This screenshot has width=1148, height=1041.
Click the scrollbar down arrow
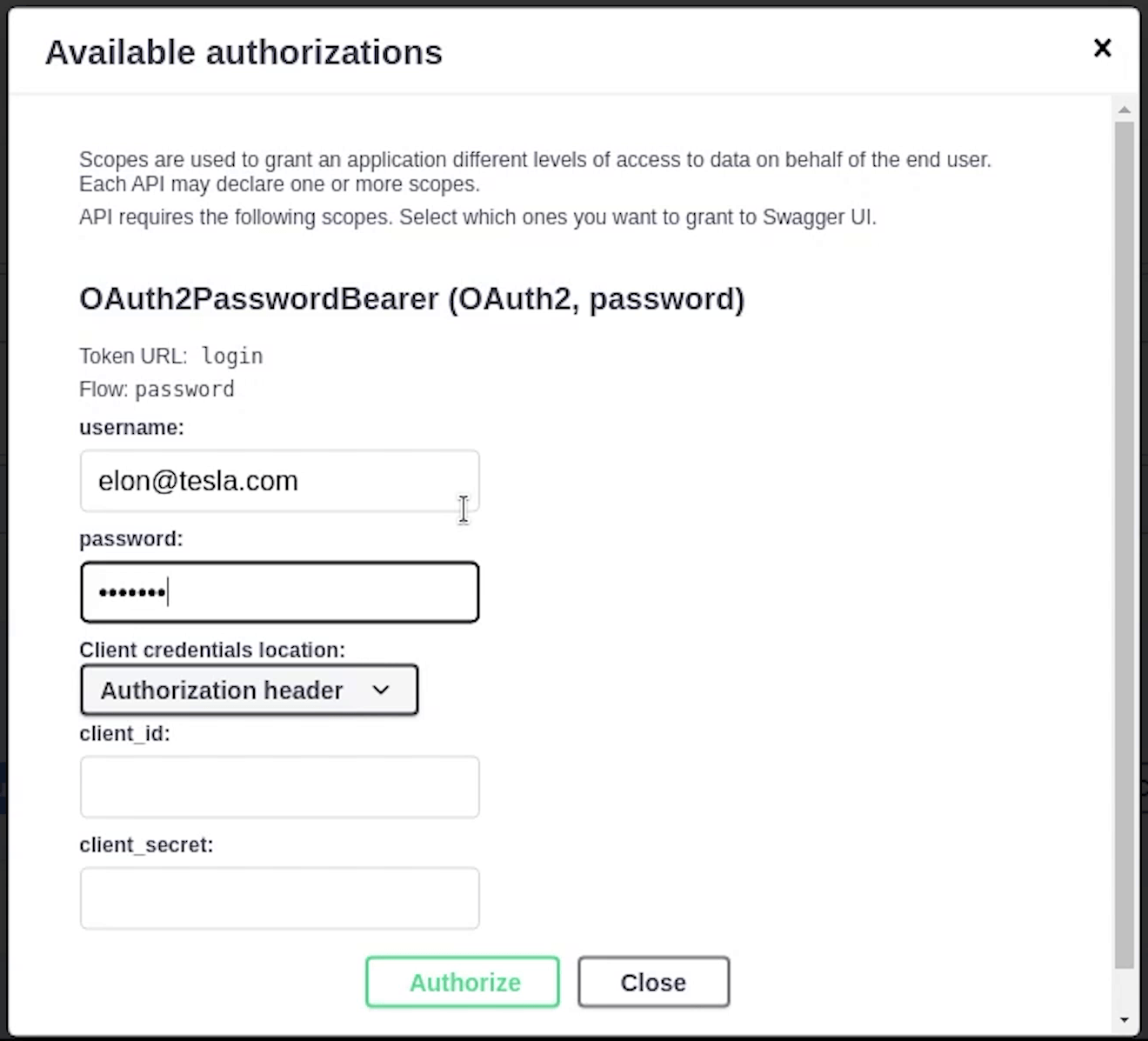1124,1019
